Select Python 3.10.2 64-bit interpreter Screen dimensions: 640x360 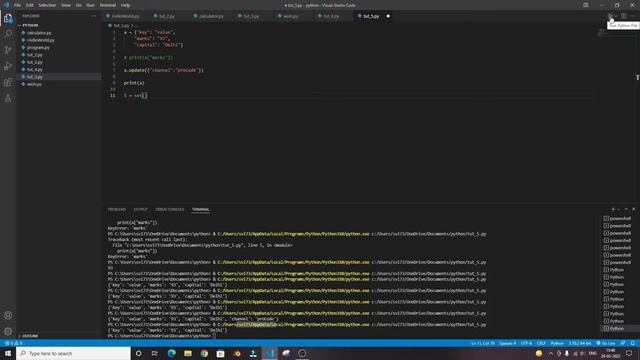point(580,343)
